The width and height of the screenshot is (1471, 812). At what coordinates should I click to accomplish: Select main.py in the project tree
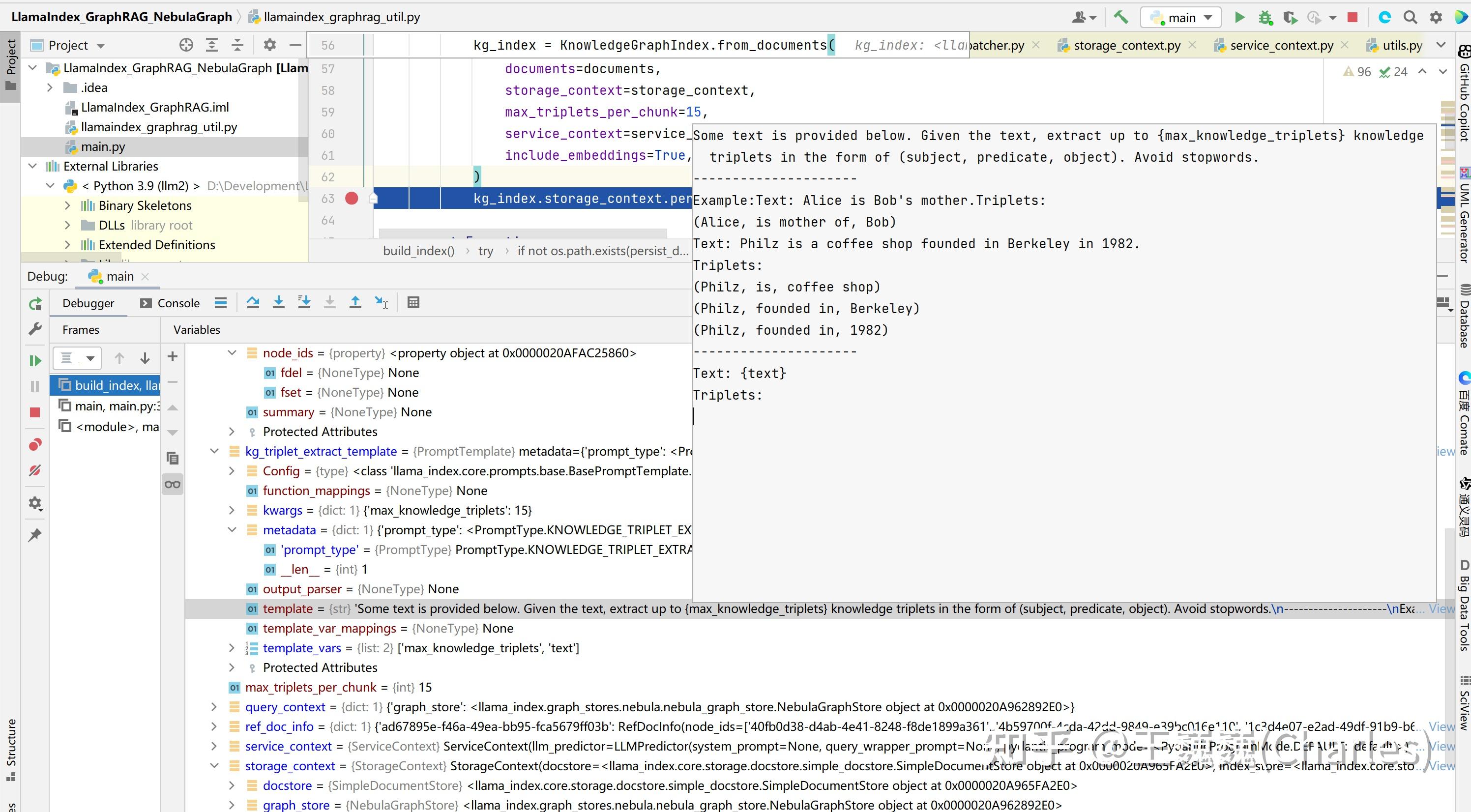(x=103, y=147)
